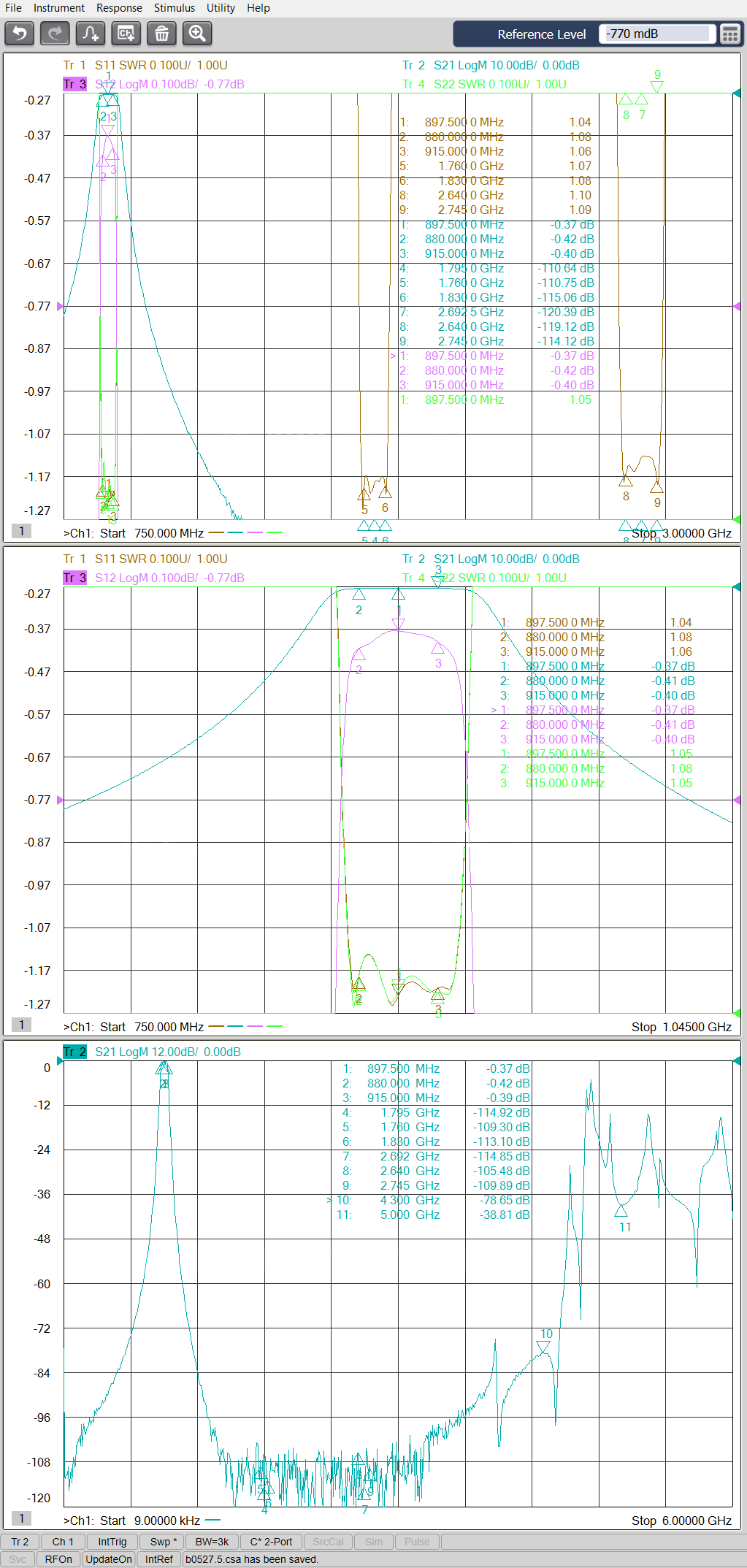Click the BW=3k status button
The image size is (747, 1568).
[x=212, y=1542]
